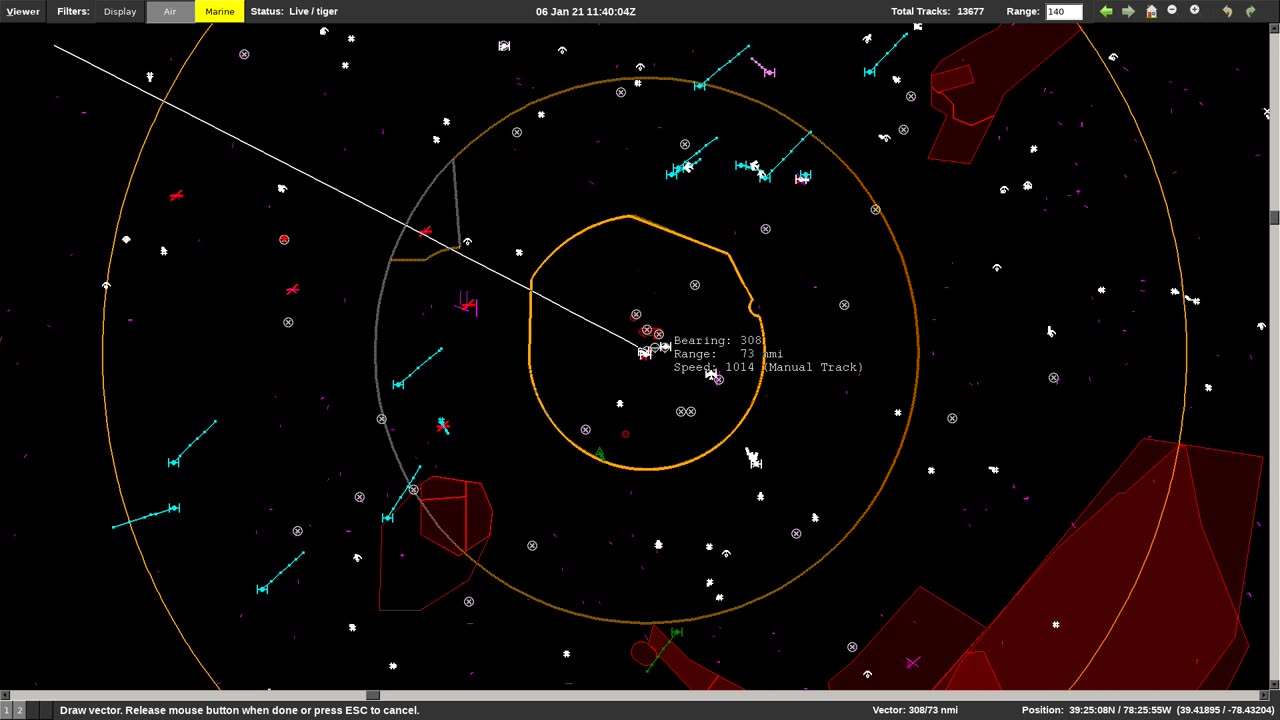Select the red and cyan aircraft track

(443, 426)
